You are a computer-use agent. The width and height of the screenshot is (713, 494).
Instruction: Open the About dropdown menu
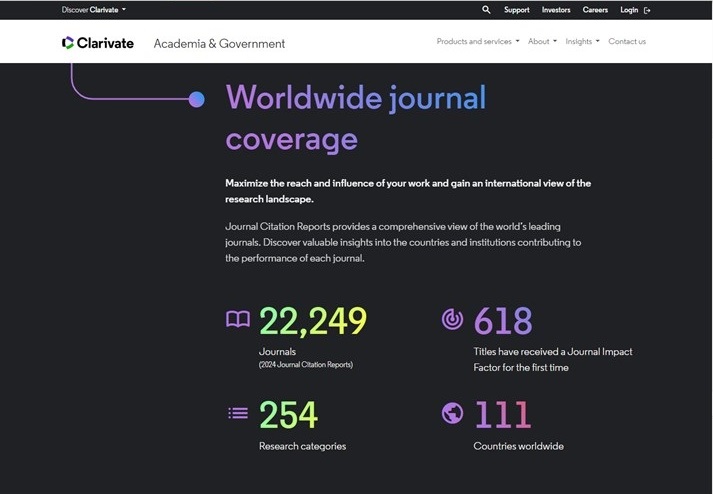[x=542, y=41]
